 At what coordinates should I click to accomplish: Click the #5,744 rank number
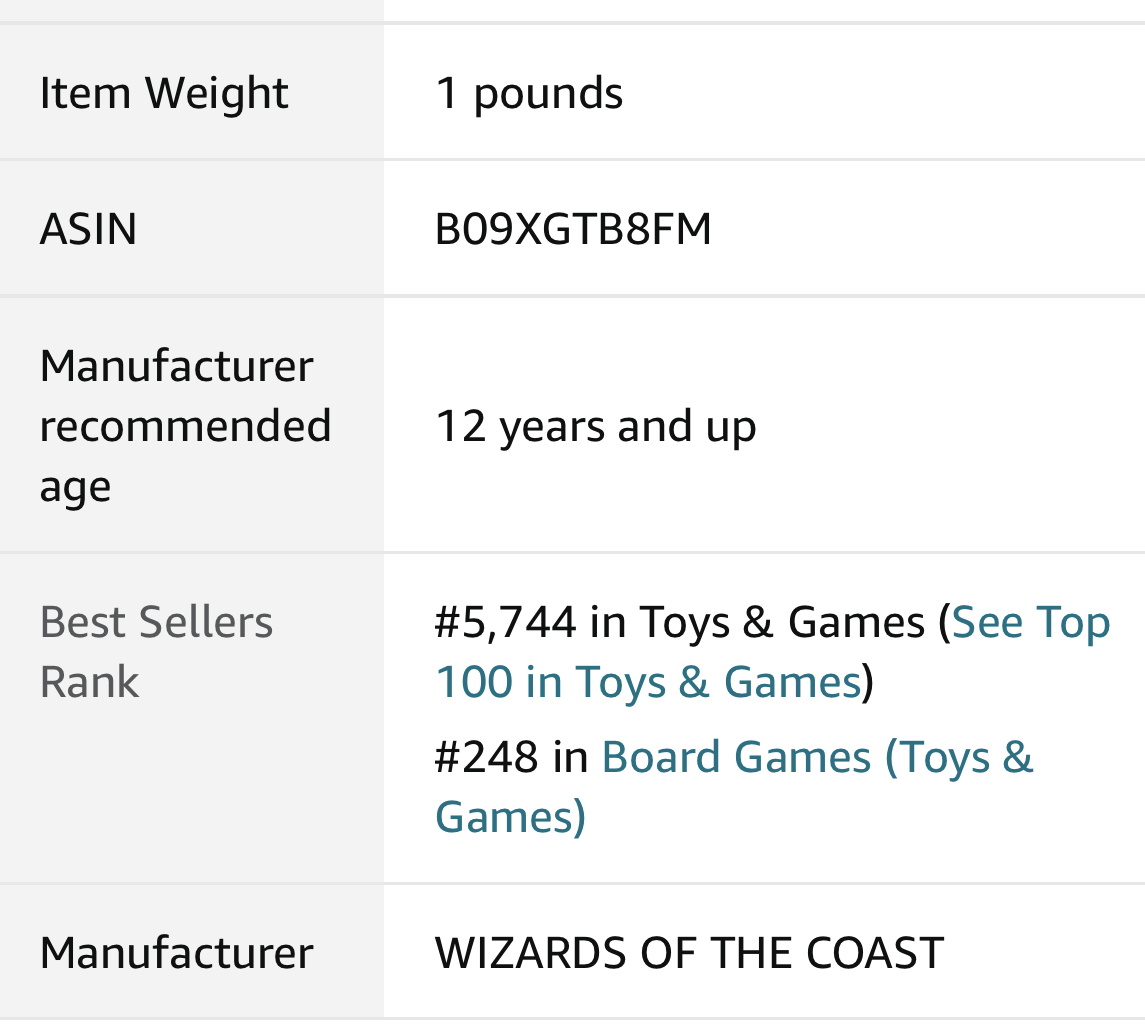pos(506,623)
